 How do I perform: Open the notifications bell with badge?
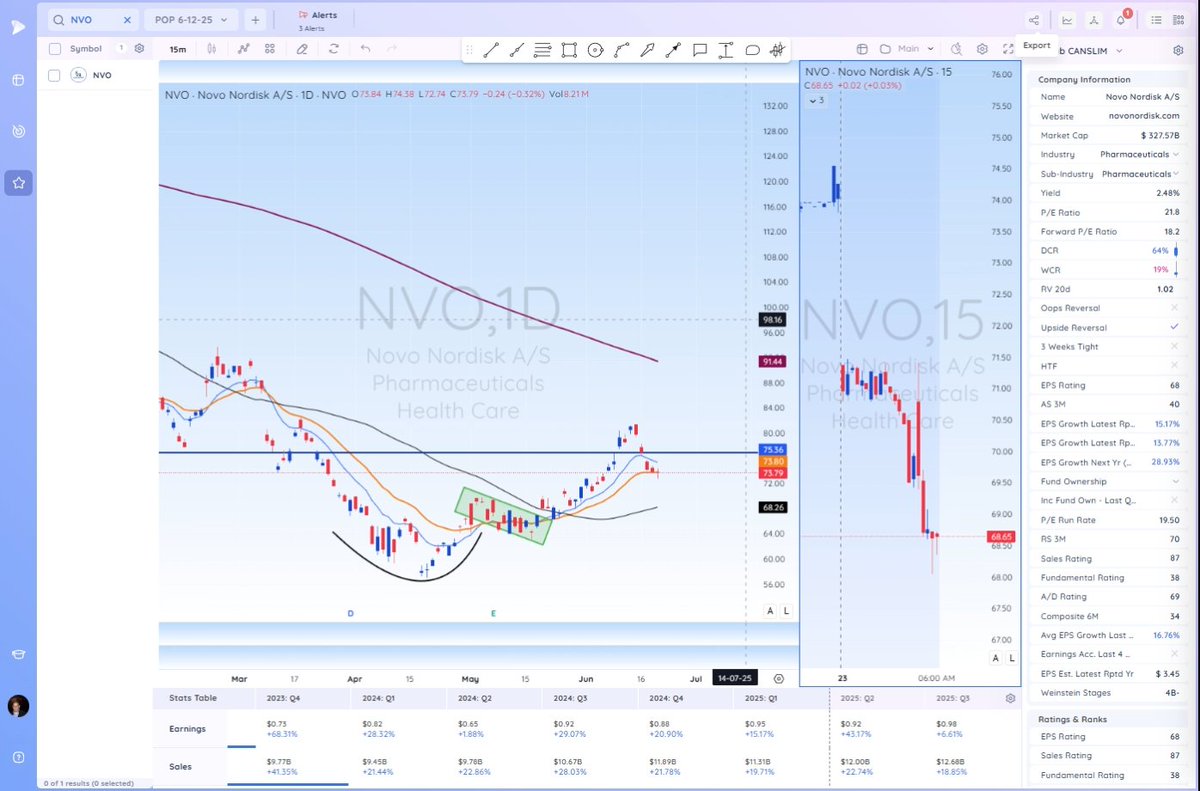(1121, 19)
